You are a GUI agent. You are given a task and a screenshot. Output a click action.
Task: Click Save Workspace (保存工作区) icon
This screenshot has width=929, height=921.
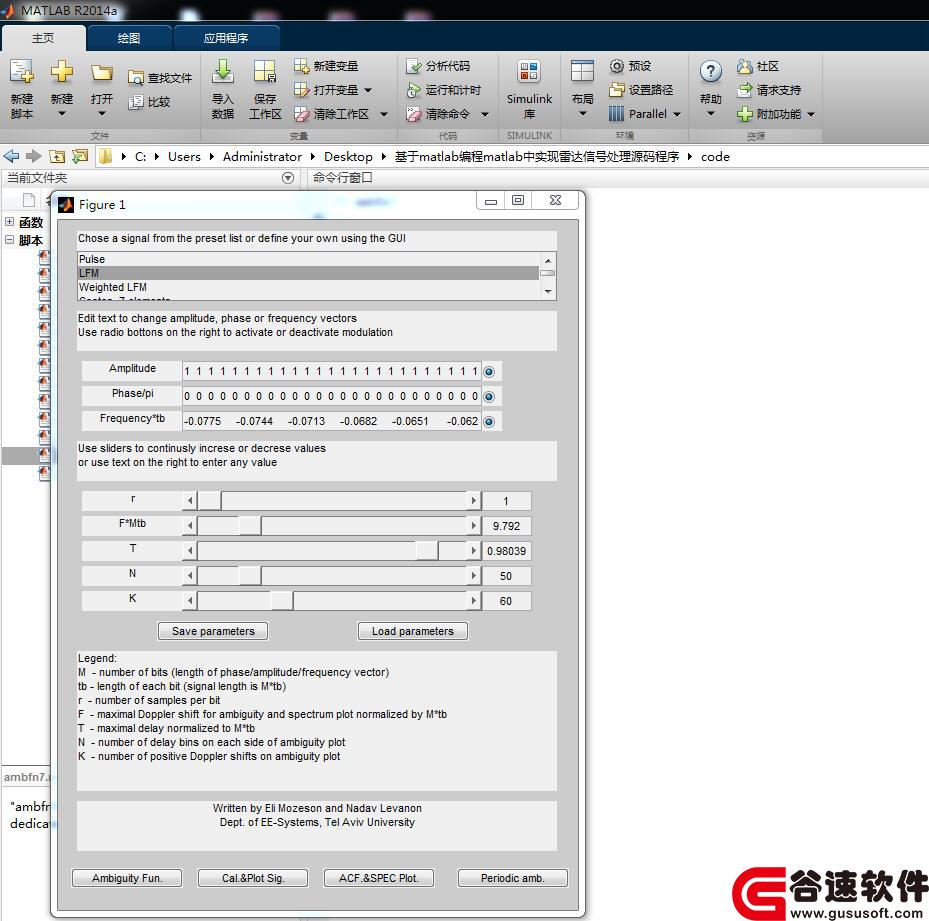click(x=264, y=71)
